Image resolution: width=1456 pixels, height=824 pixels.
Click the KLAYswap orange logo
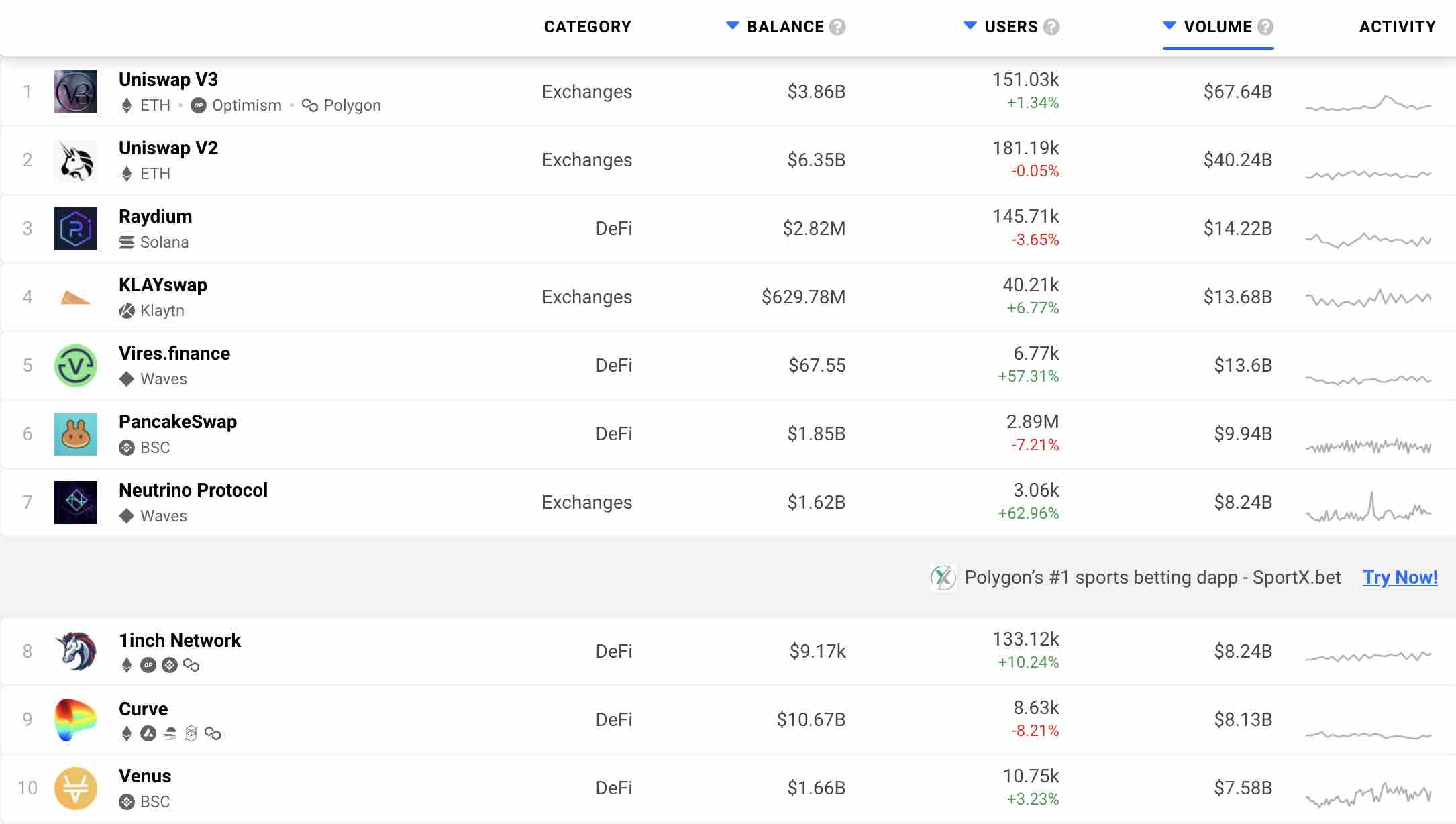75,297
